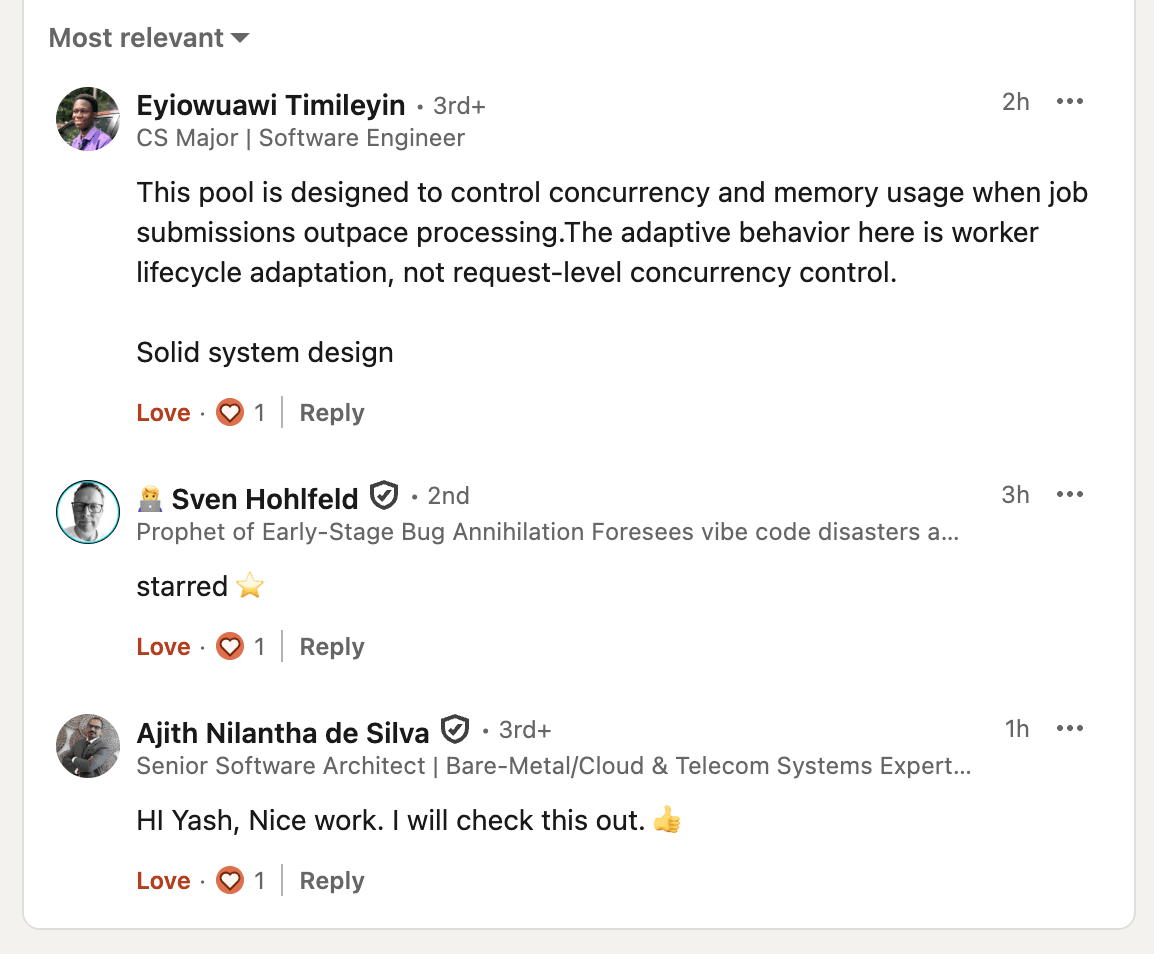Viewport: 1154px width, 954px height.
Task: Reply to Ajith Nilantha de Silva's comment
Action: (x=332, y=881)
